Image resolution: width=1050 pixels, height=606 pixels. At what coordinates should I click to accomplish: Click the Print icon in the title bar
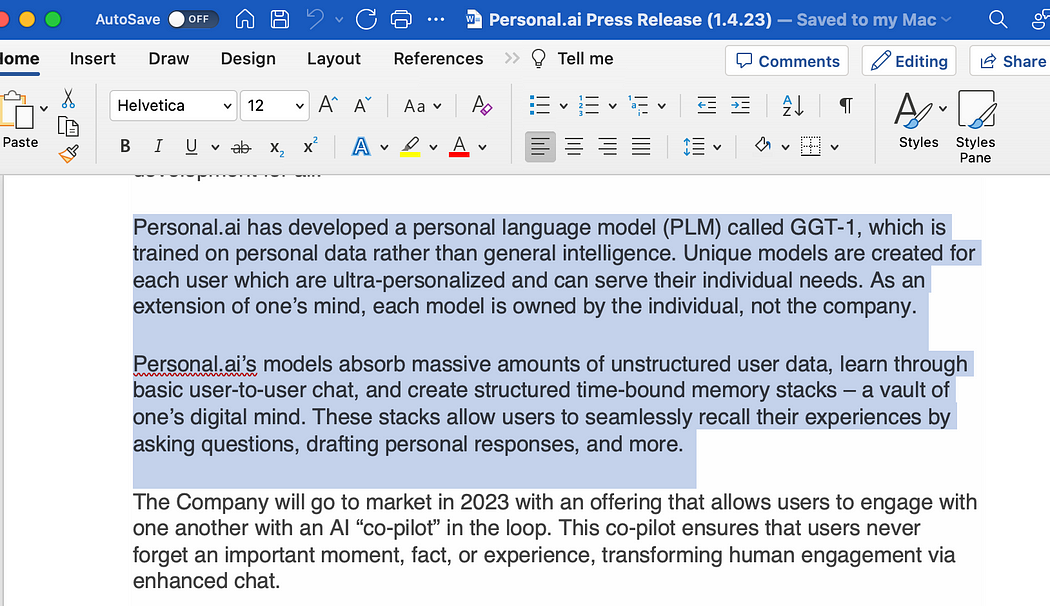point(400,18)
